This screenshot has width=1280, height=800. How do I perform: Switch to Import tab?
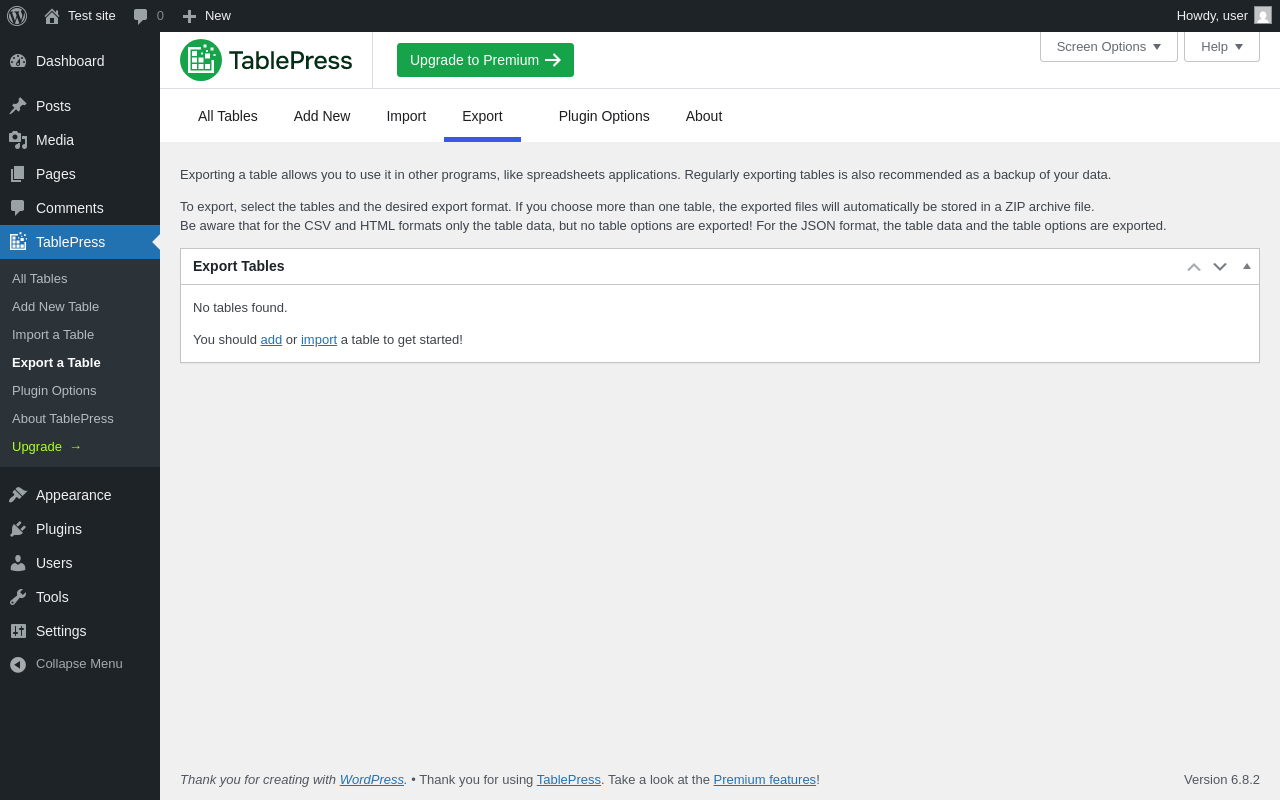[x=406, y=116]
